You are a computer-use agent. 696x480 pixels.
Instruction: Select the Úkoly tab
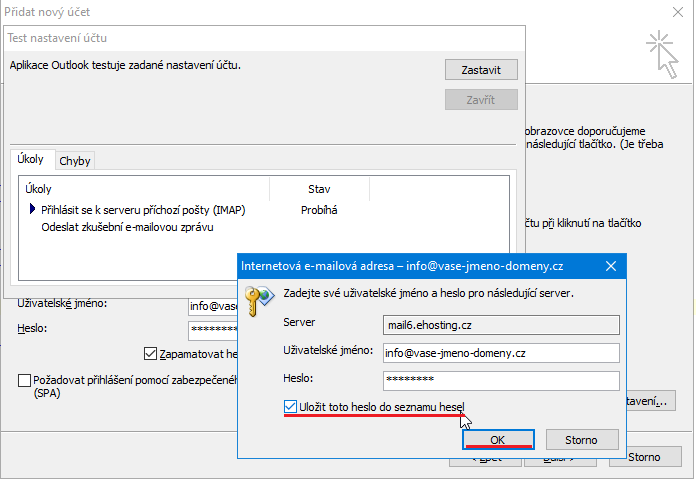[x=31, y=159]
